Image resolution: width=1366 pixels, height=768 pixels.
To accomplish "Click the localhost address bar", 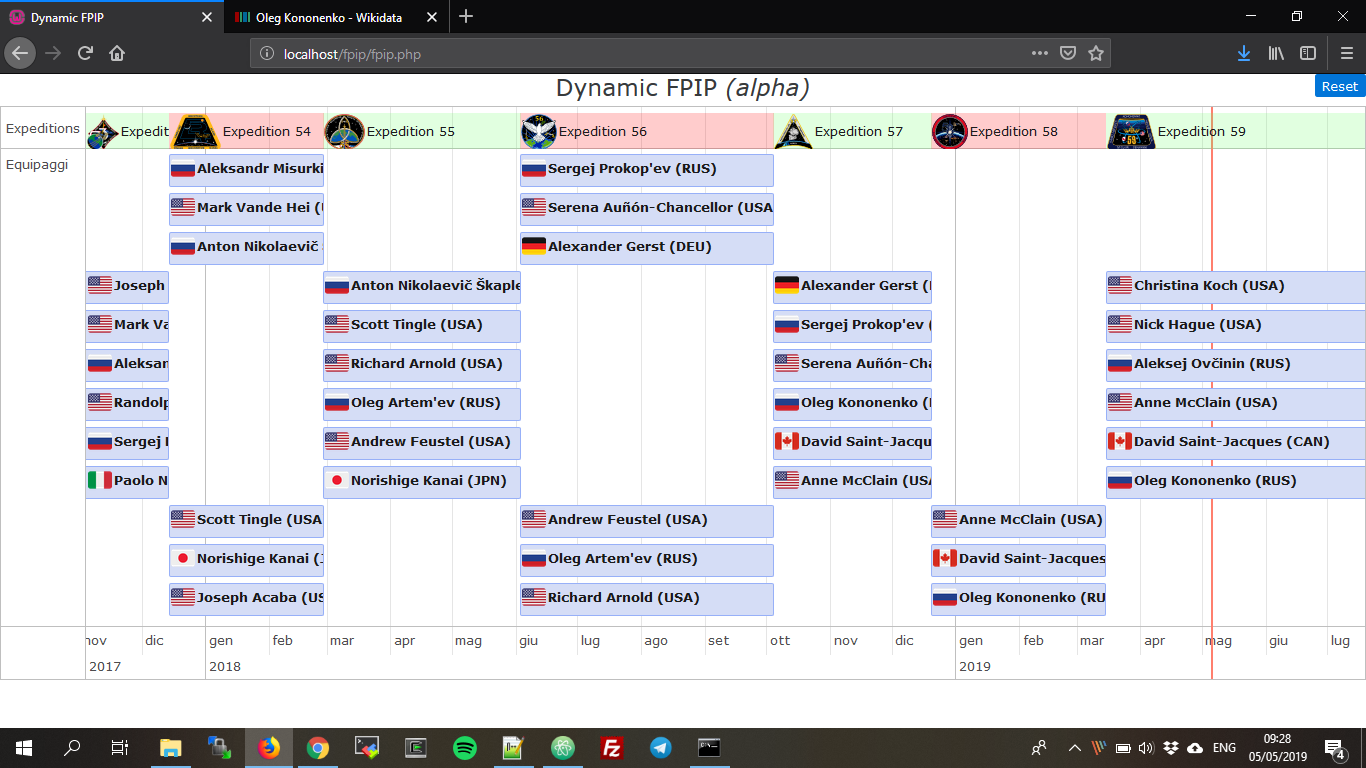I will pyautogui.click(x=640, y=54).
